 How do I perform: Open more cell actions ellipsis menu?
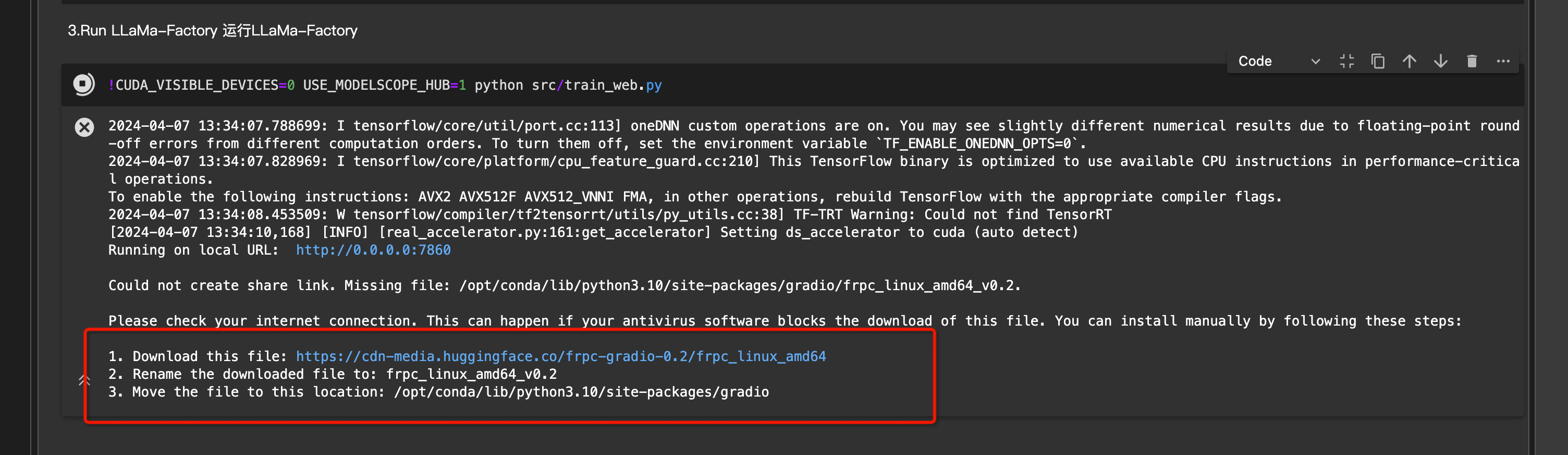[x=1503, y=61]
